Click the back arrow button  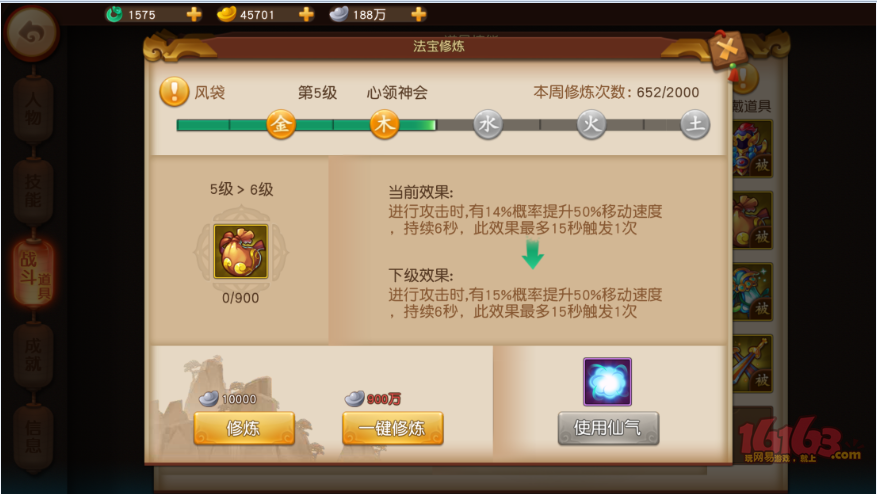click(31, 34)
